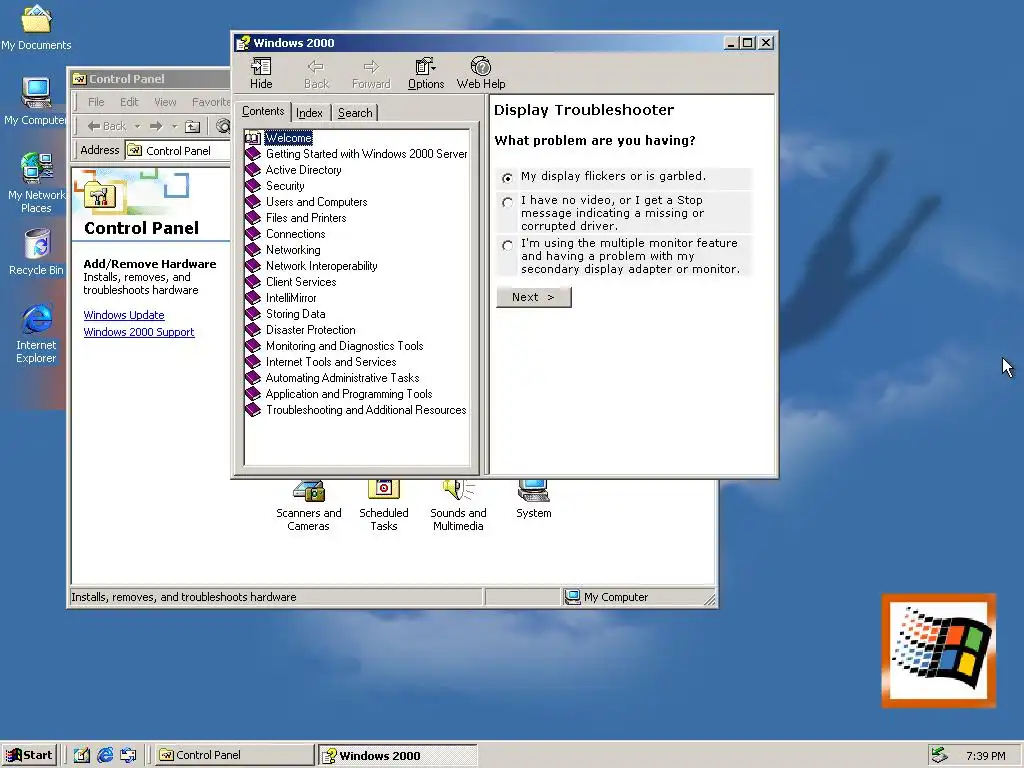Click Show Desktop quick launch icon
This screenshot has width=1024, height=768.
(x=82, y=755)
